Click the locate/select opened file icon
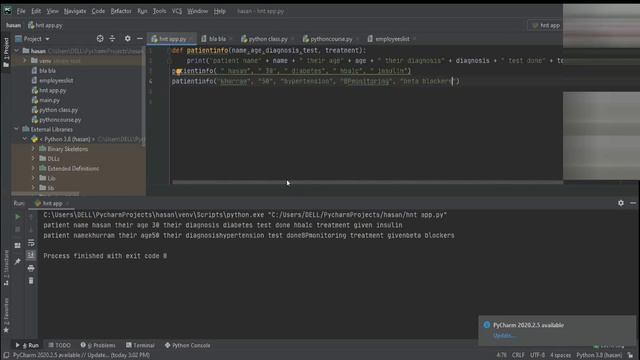Screen dimensions: 640x360 [x=100, y=39]
